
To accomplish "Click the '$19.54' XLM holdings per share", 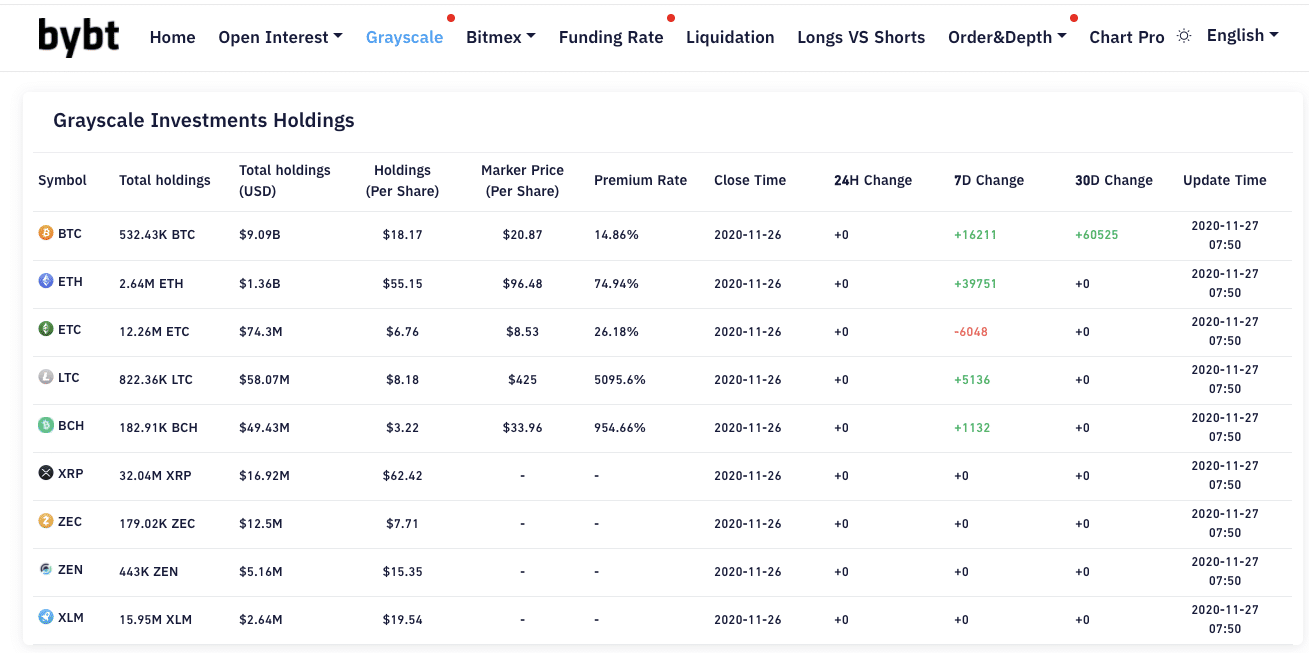I will [402, 619].
